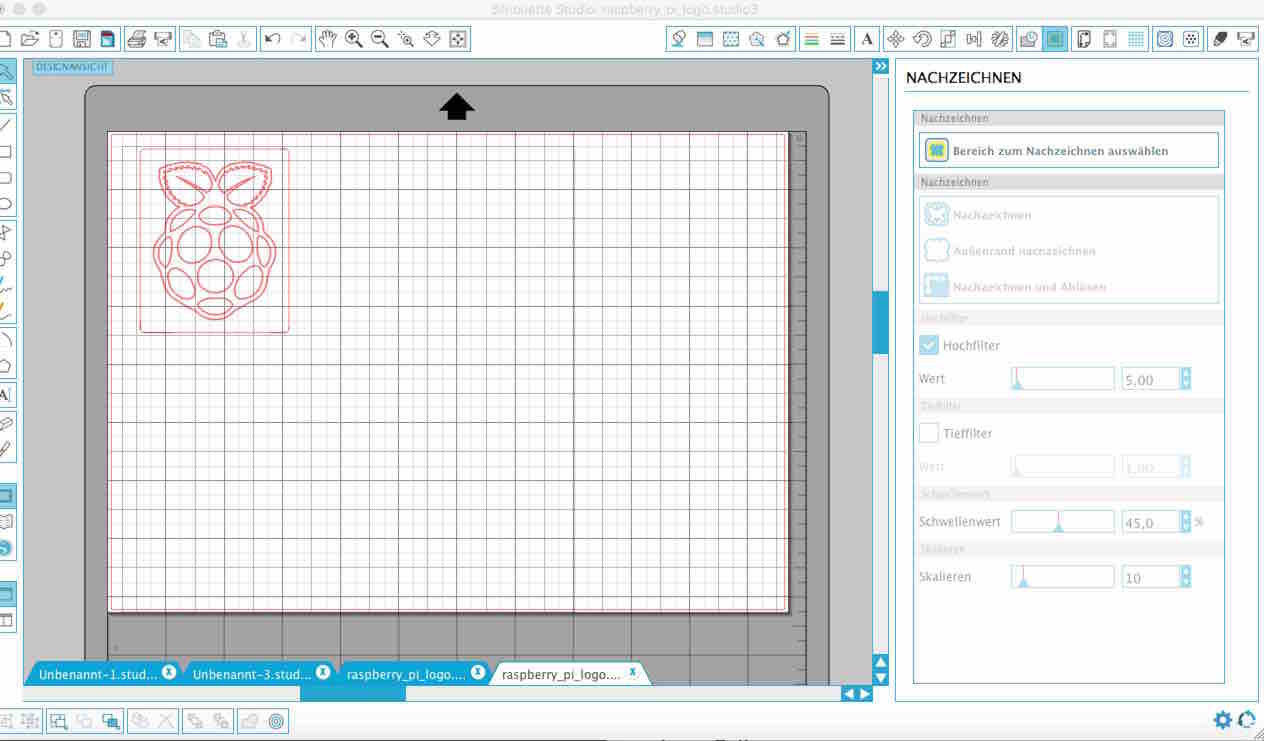Viewport: 1264px width, 741px height.
Task: Close the Unbenannt-1 tab with its x
Action: coord(169,672)
